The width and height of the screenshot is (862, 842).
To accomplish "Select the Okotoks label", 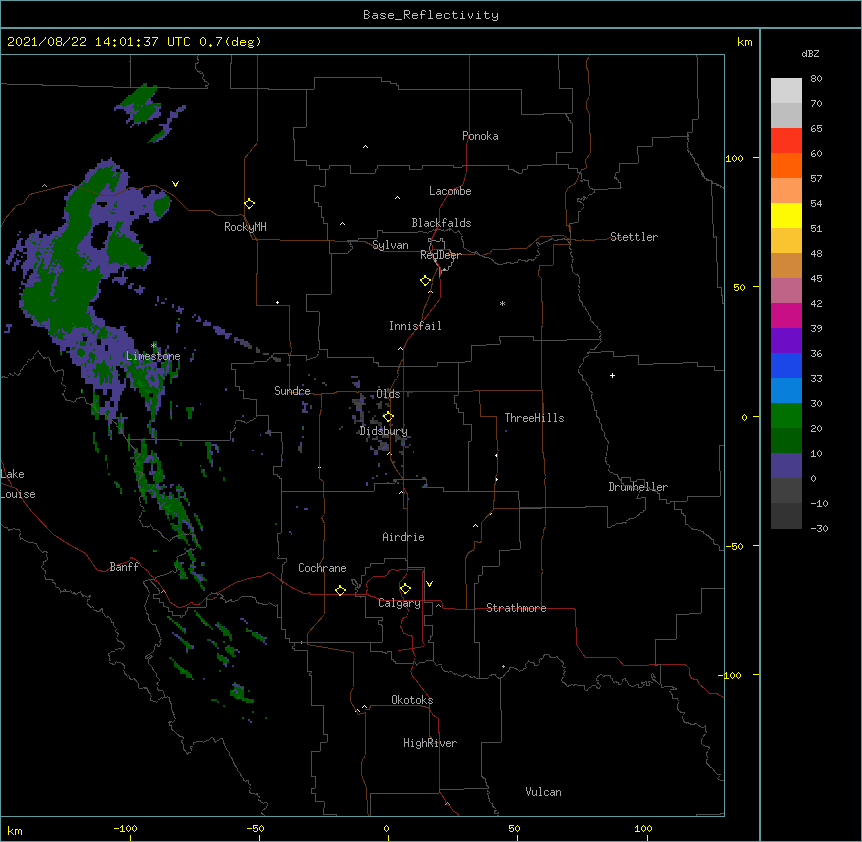I will (412, 700).
